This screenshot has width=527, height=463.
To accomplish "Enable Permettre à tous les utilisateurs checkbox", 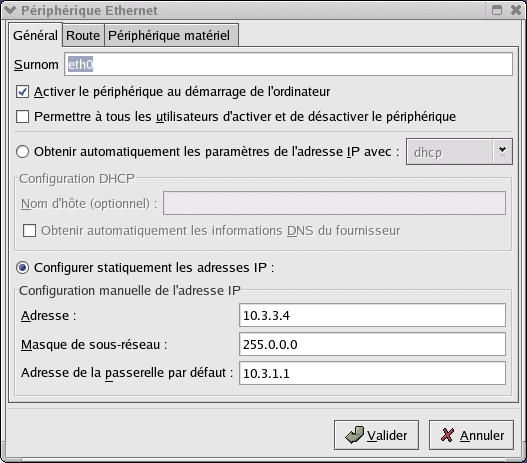I will click(x=23, y=117).
